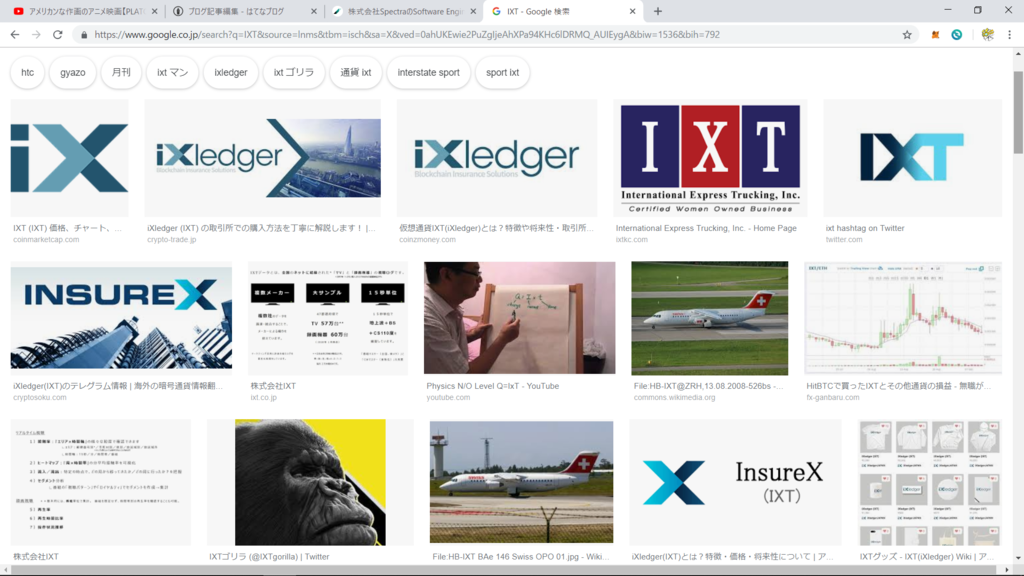Click the browser forward arrow

tap(36, 35)
